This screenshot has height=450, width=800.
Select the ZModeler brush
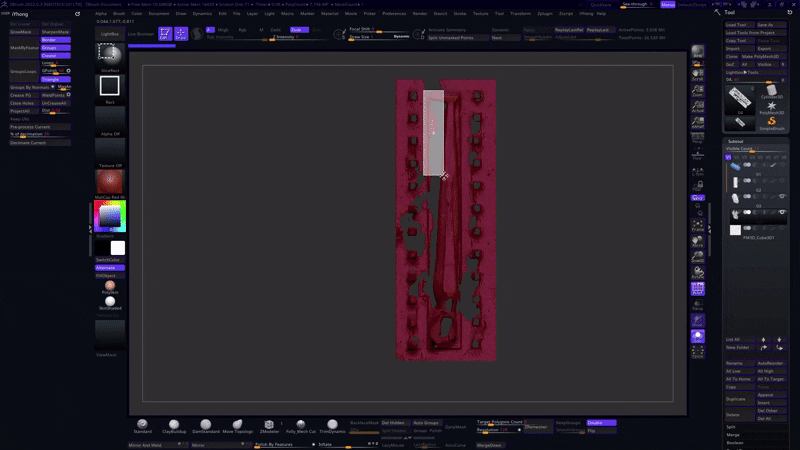click(269, 426)
